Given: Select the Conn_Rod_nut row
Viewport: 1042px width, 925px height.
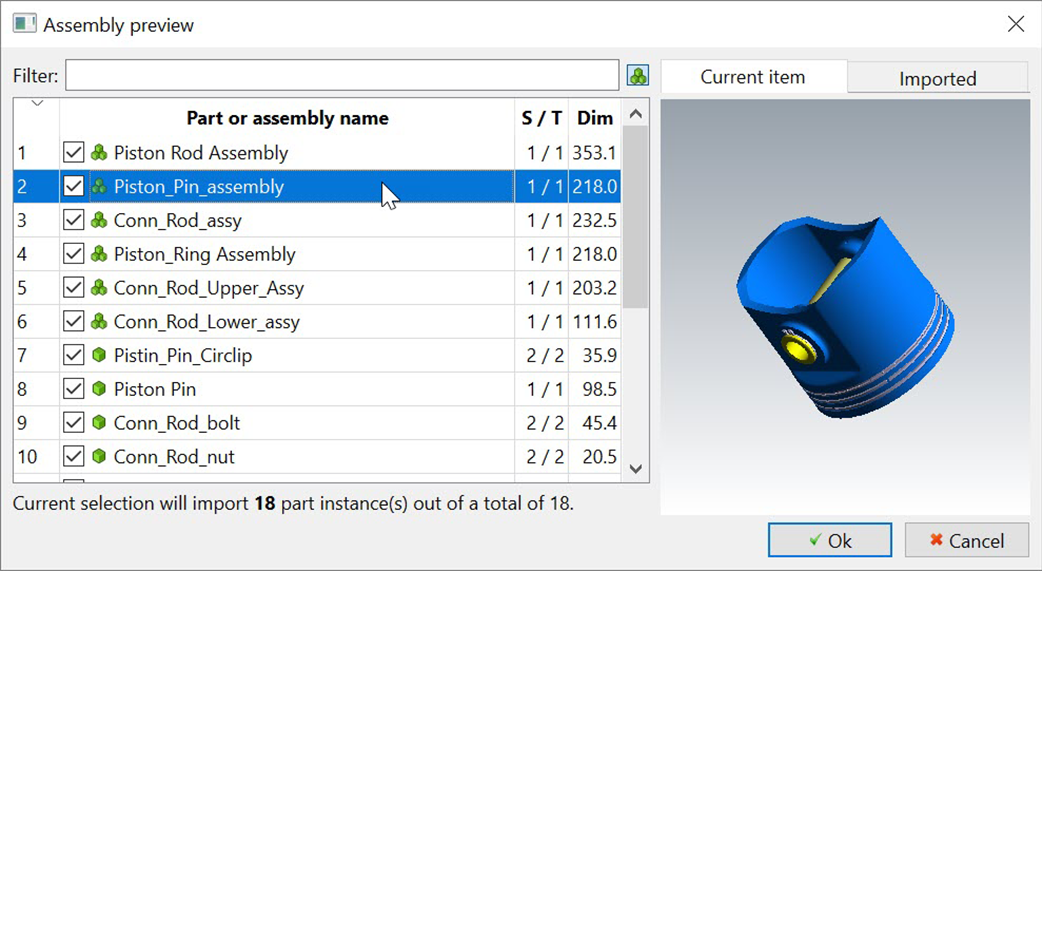Looking at the screenshot, I should [317, 457].
